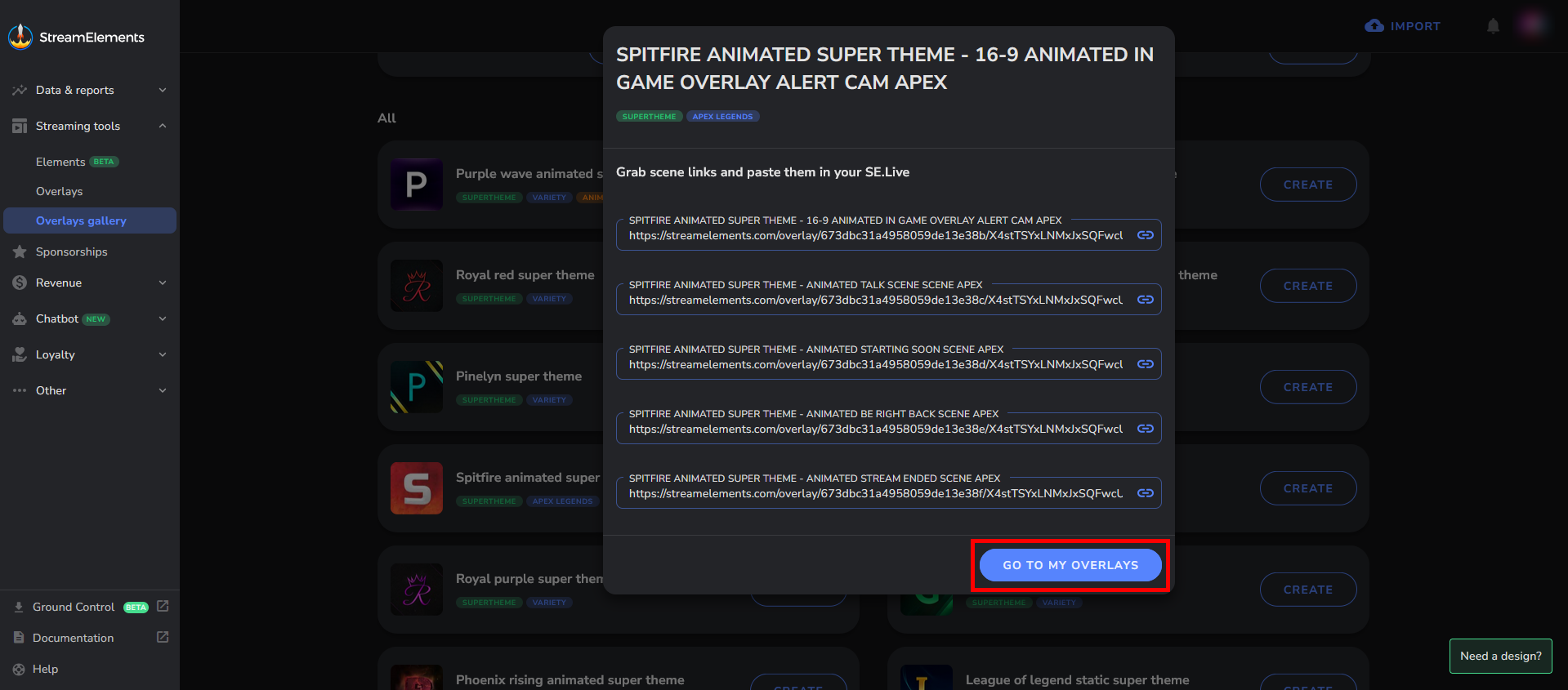Click Create in Spitfire theme row
The image size is (1568, 690).
pyautogui.click(x=1308, y=488)
